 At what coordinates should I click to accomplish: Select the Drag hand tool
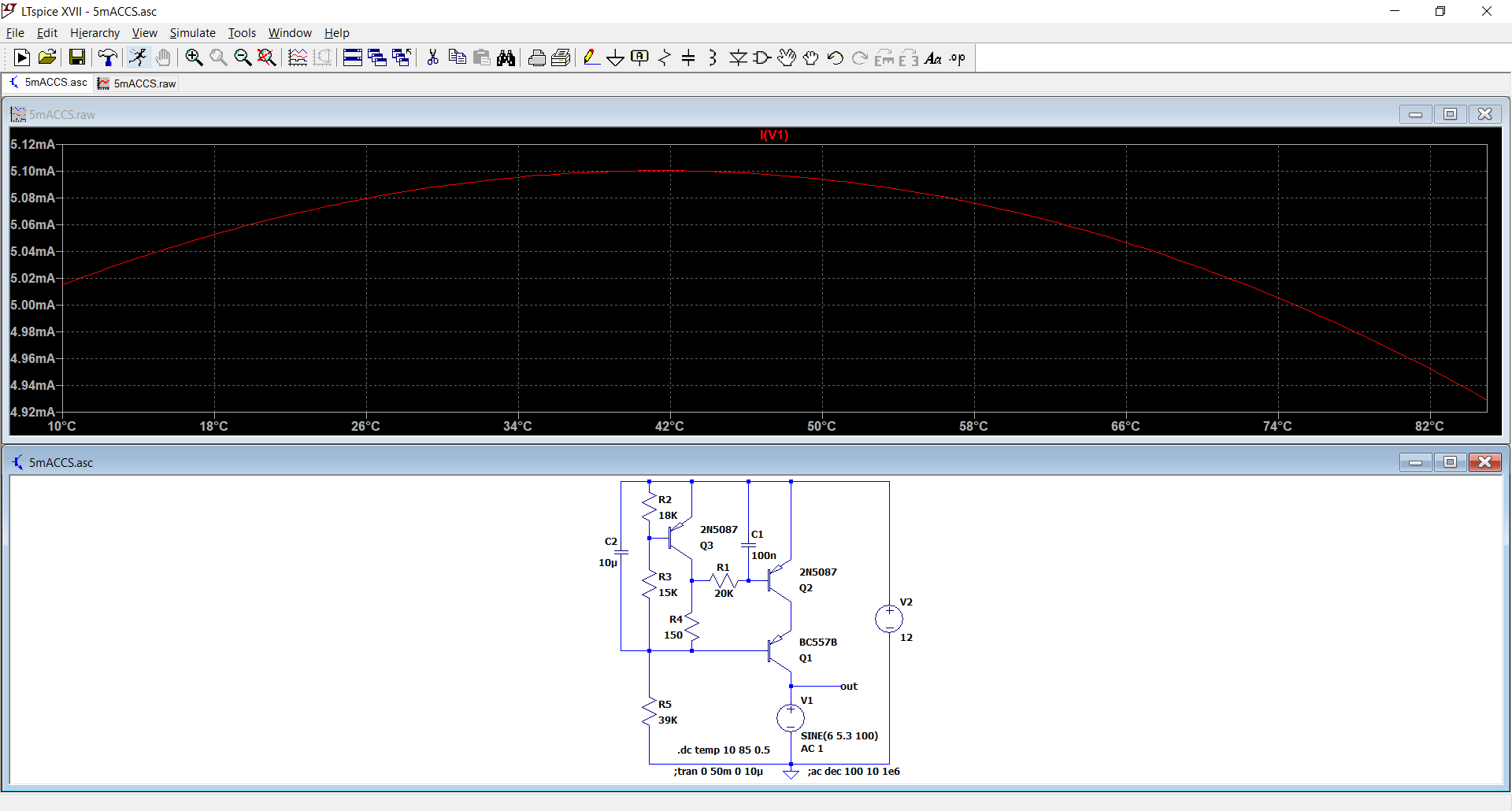[x=811, y=57]
